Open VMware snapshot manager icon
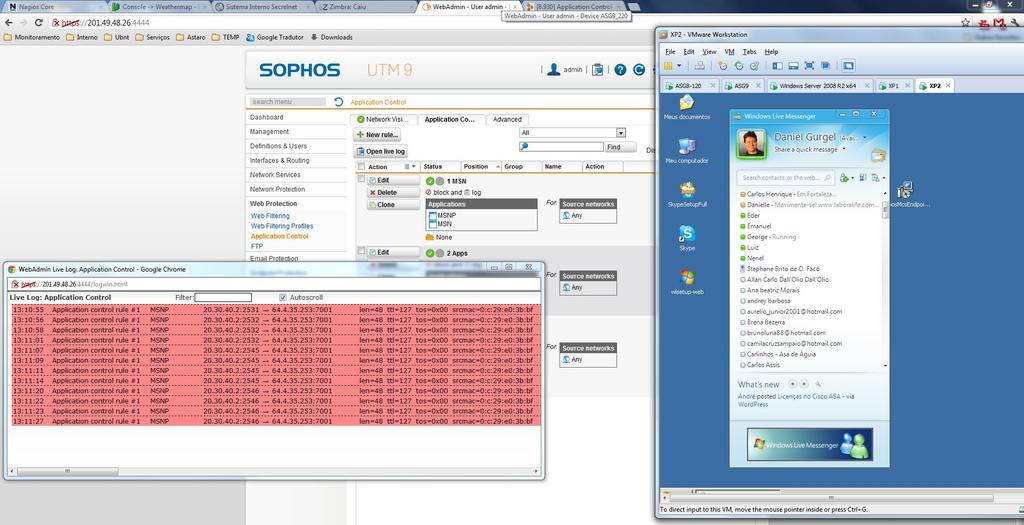Image resolution: width=1024 pixels, height=525 pixels. click(x=754, y=66)
